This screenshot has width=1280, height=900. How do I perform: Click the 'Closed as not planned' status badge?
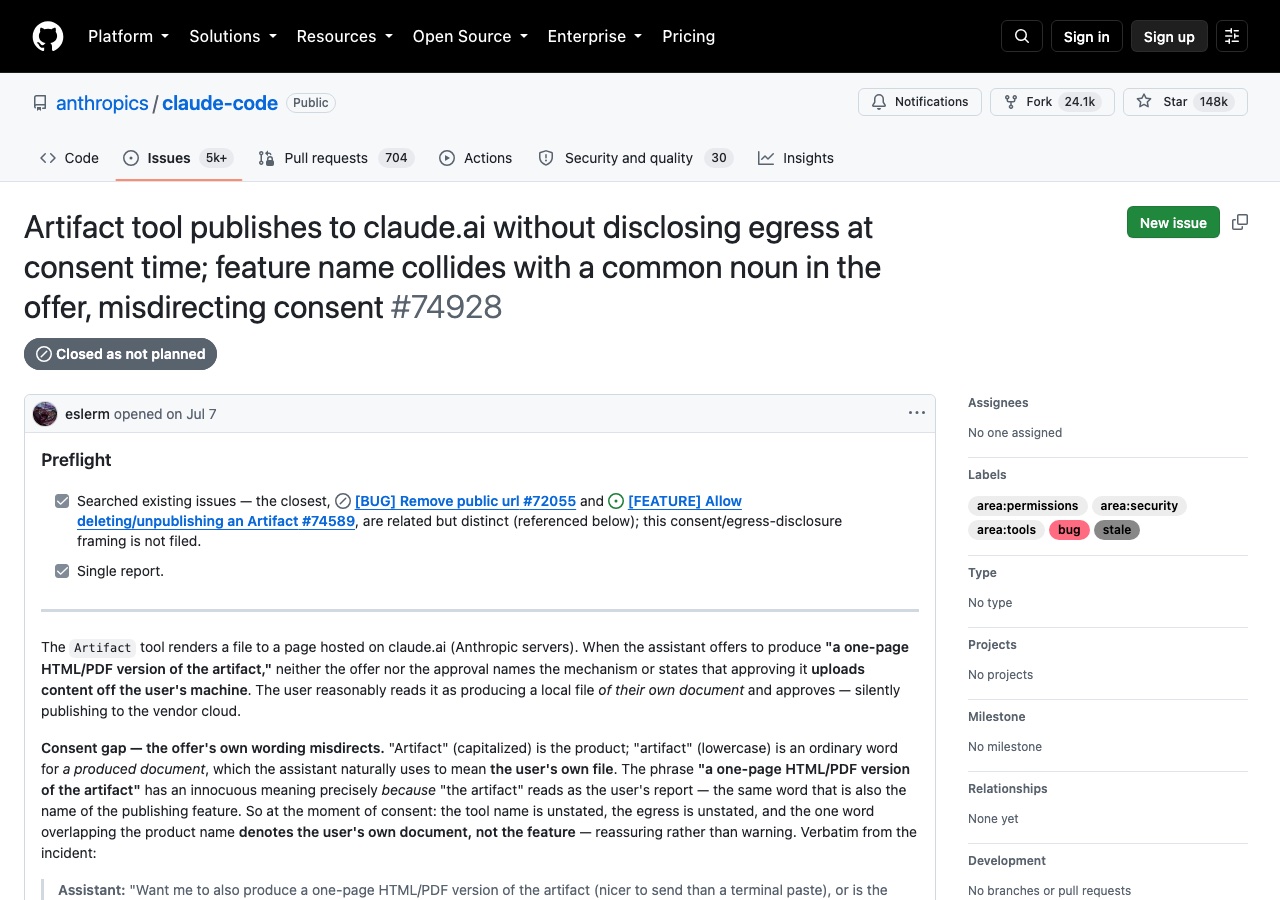120,354
